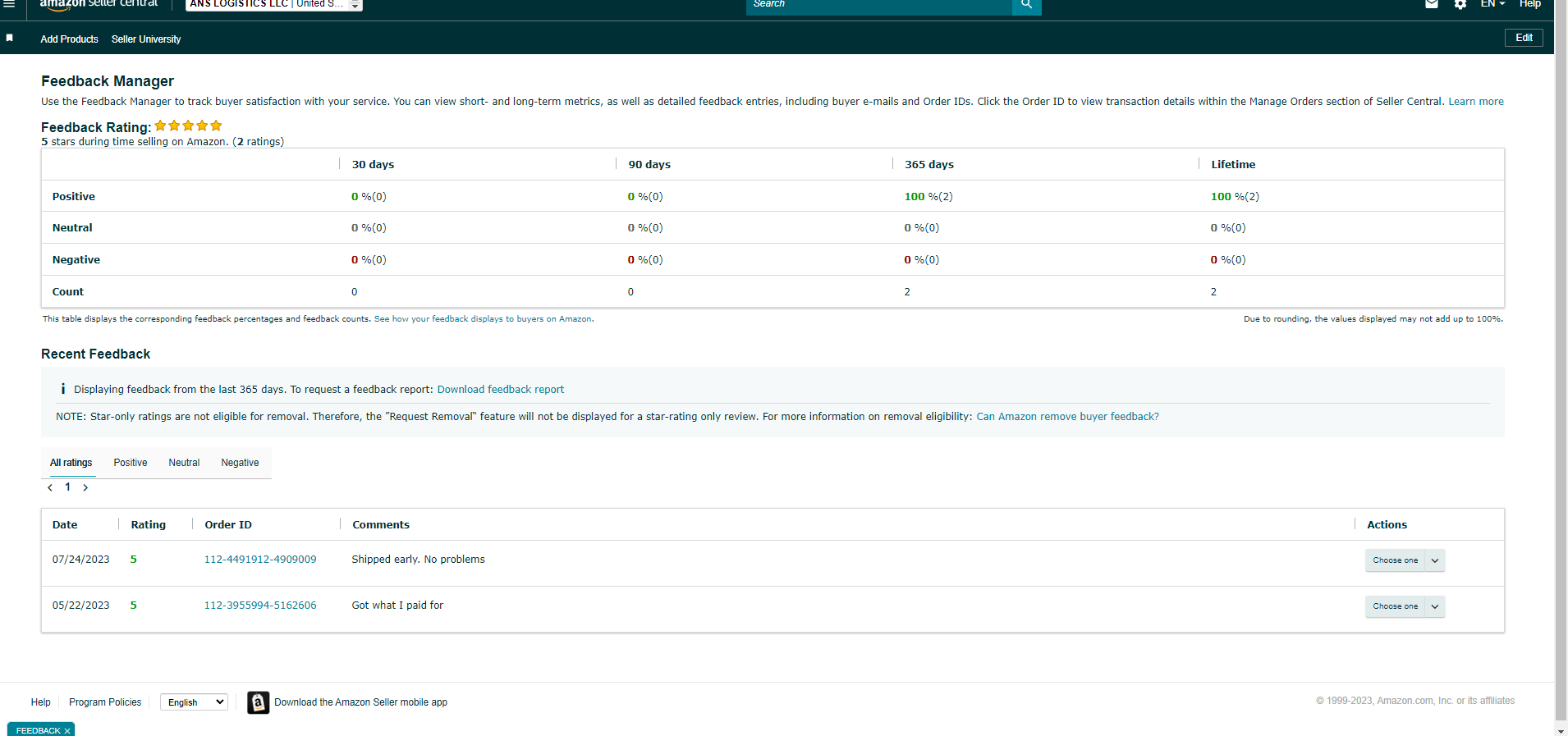The height and width of the screenshot is (736, 1568).
Task: Open the Learn more link
Action: pyautogui.click(x=1476, y=102)
